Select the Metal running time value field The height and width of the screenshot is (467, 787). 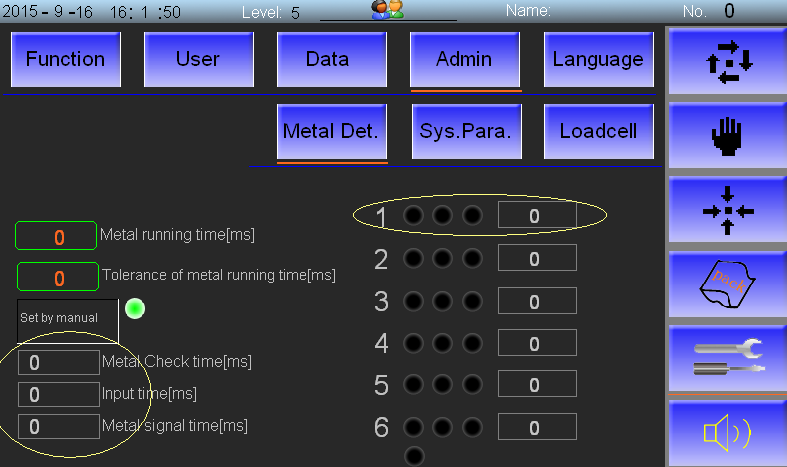56,236
